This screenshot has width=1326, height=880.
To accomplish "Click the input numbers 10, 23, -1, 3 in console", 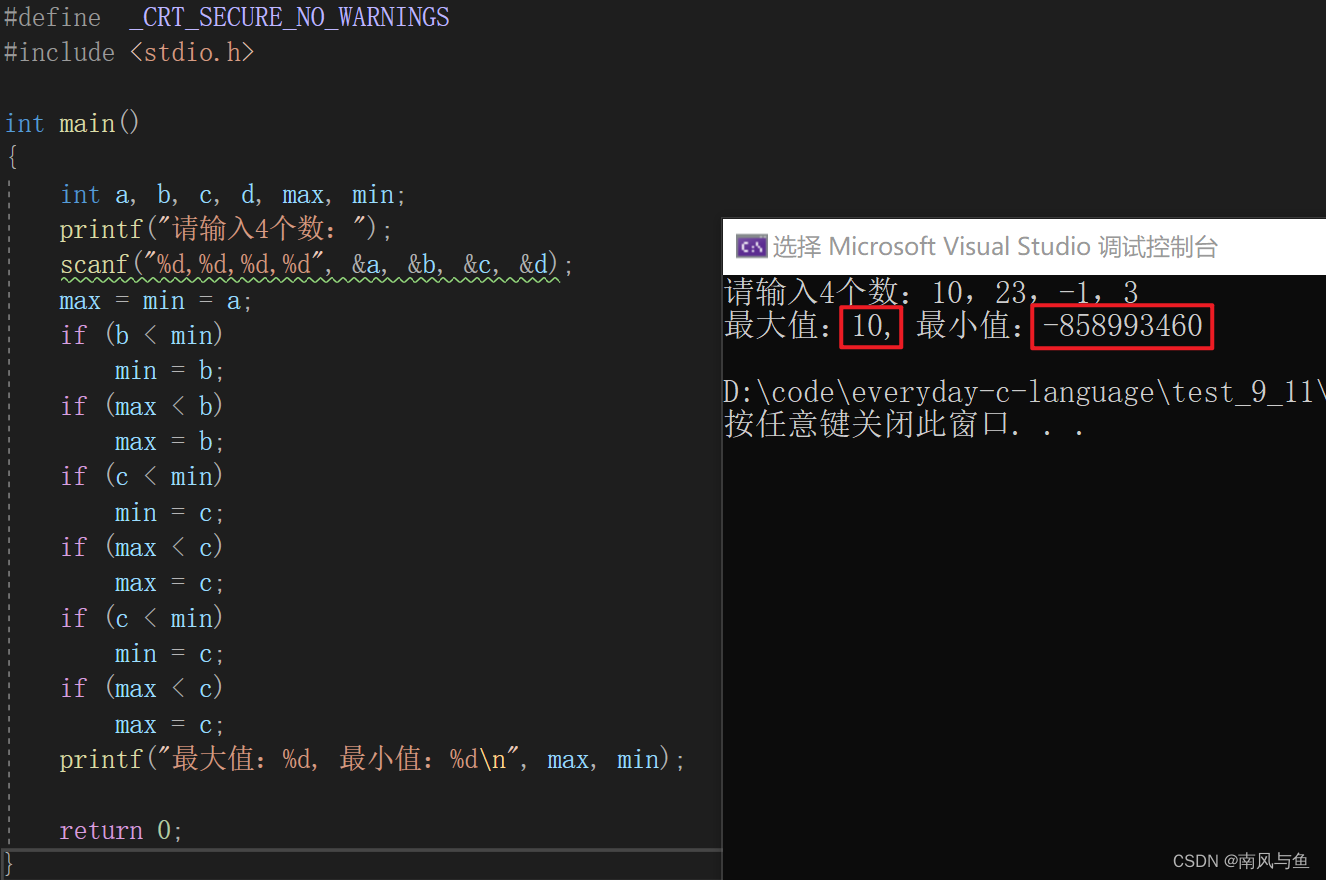I will tap(1035, 293).
